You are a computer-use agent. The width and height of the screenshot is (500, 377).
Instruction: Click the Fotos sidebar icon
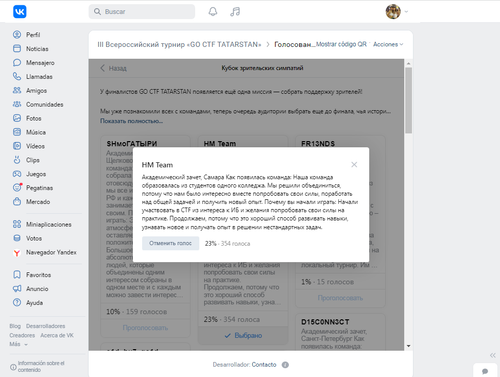[x=17, y=118]
